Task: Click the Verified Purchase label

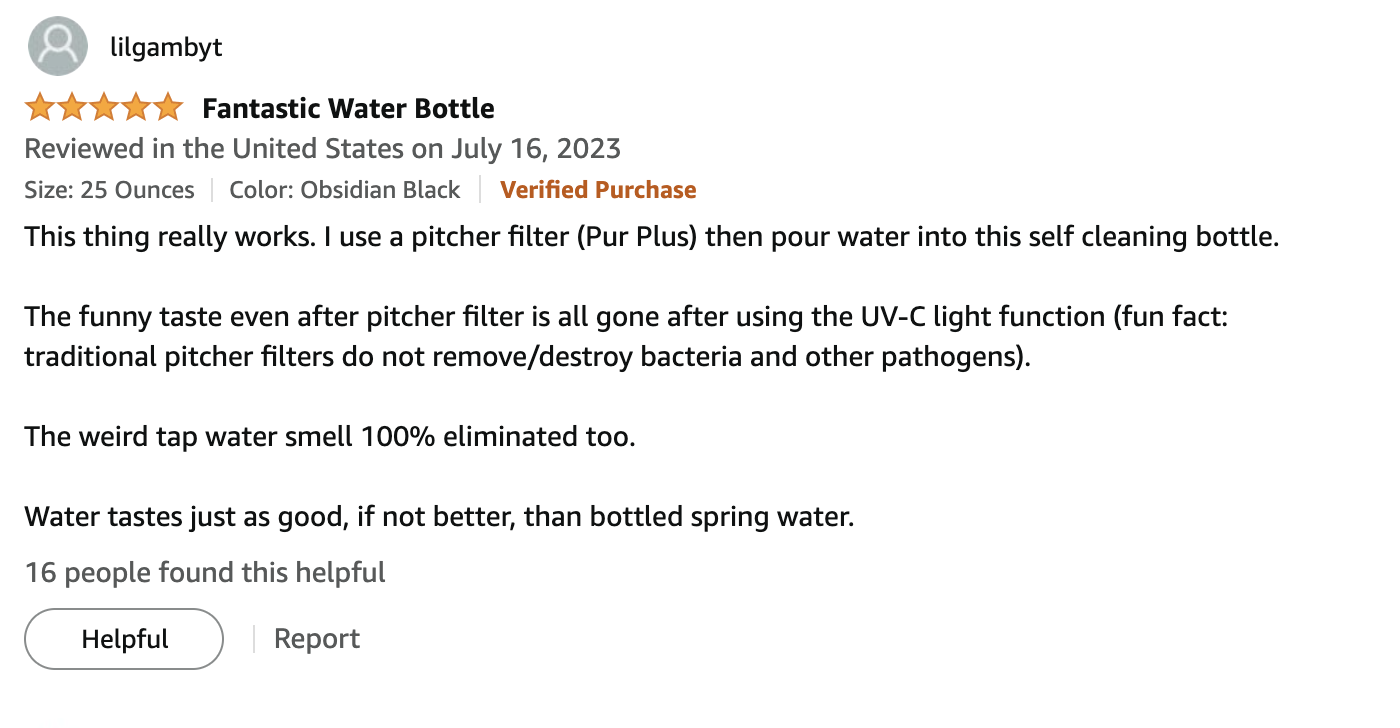Action: coord(598,190)
